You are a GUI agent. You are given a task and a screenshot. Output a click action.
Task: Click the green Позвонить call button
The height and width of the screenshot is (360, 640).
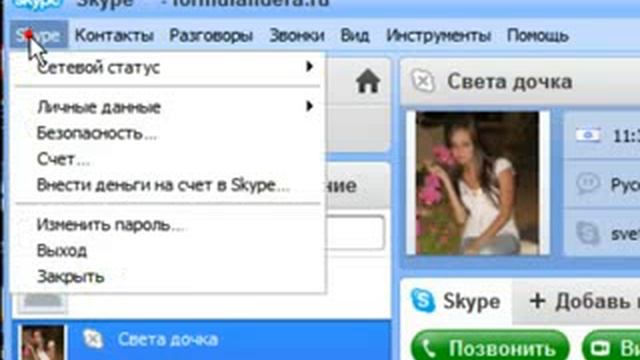point(490,347)
